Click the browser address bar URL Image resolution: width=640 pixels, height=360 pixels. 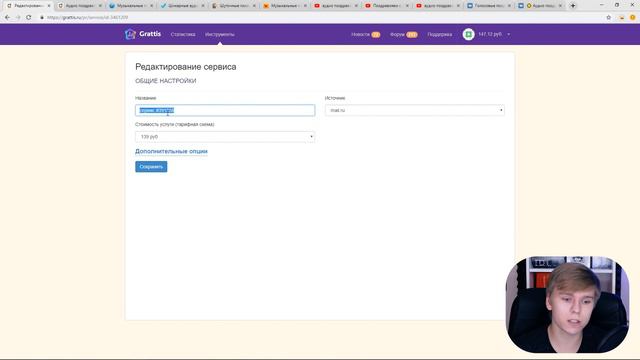(88, 18)
